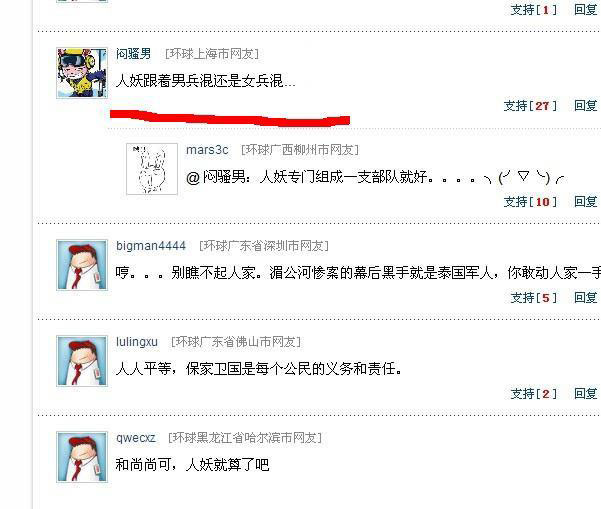This screenshot has height=509, width=601.
Task: Open qwecxz username link
Action: tap(136, 438)
